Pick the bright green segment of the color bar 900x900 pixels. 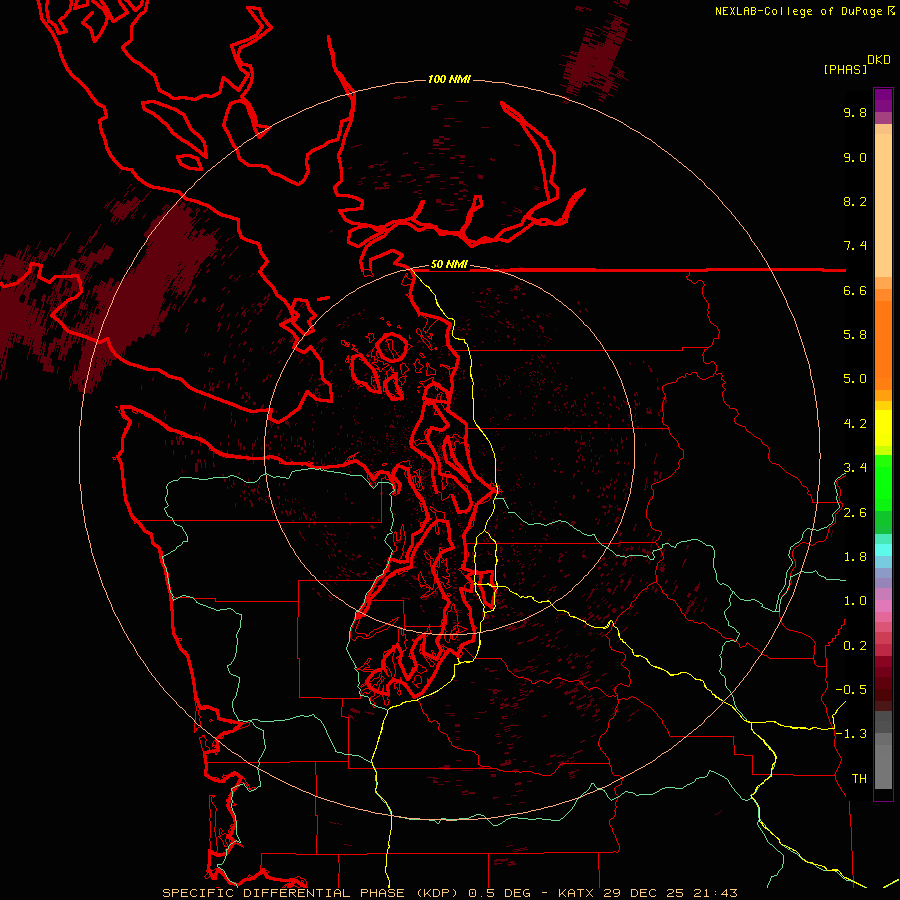[x=883, y=482]
